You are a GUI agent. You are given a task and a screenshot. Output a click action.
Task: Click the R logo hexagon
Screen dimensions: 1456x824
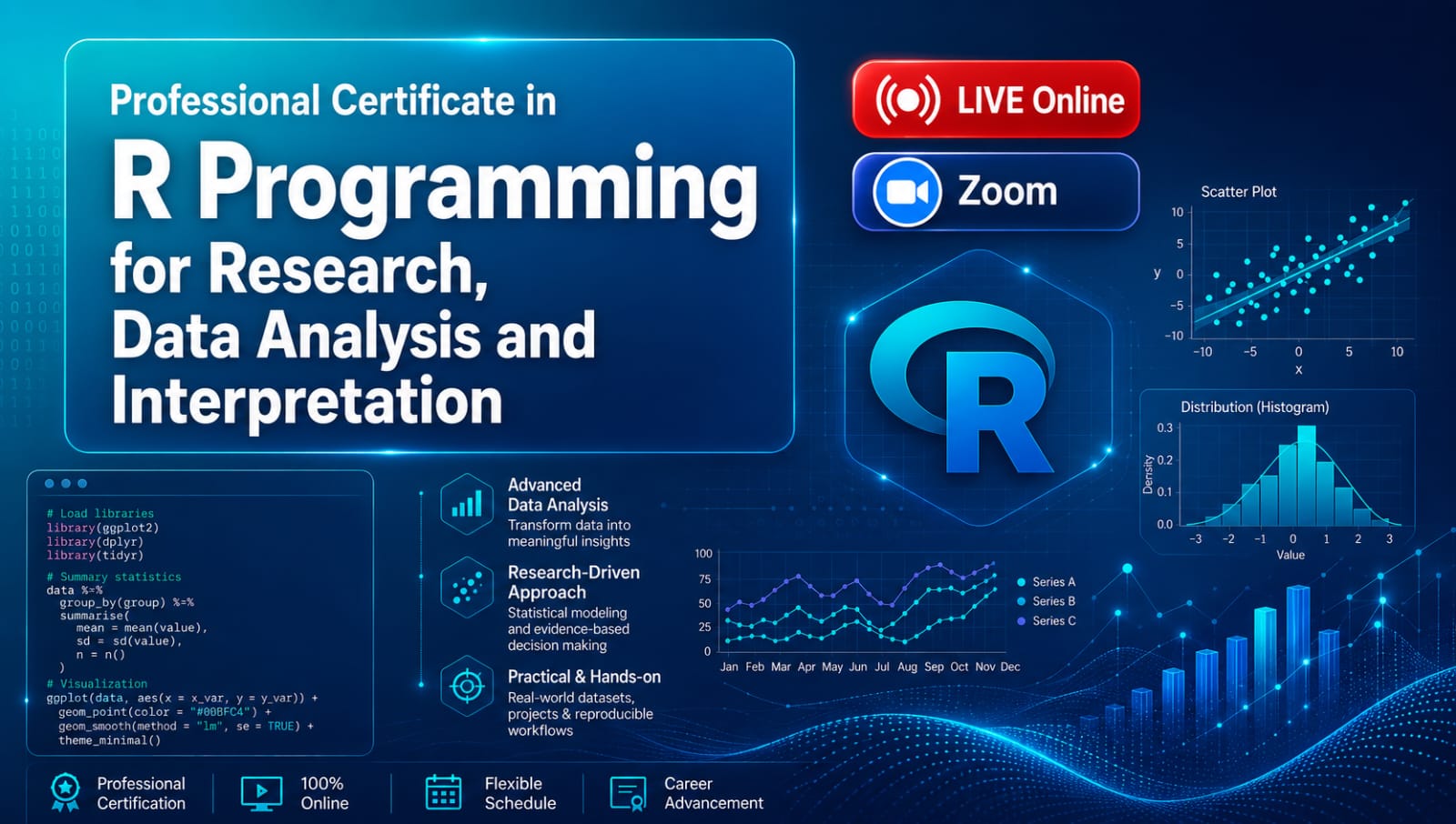point(979,388)
